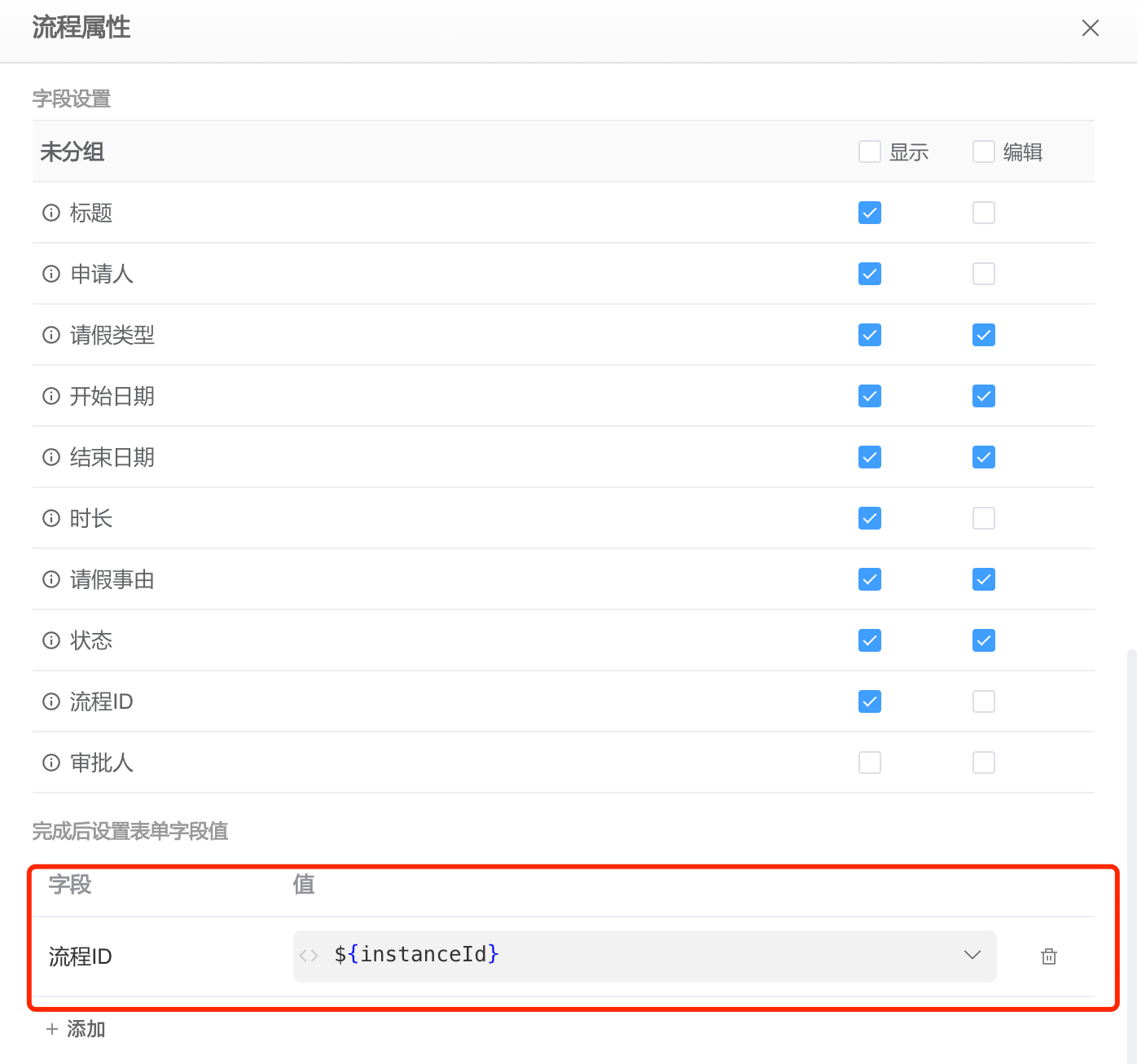The height and width of the screenshot is (1064, 1137).
Task: Click the info icon beside 审批人
Action: [50, 763]
